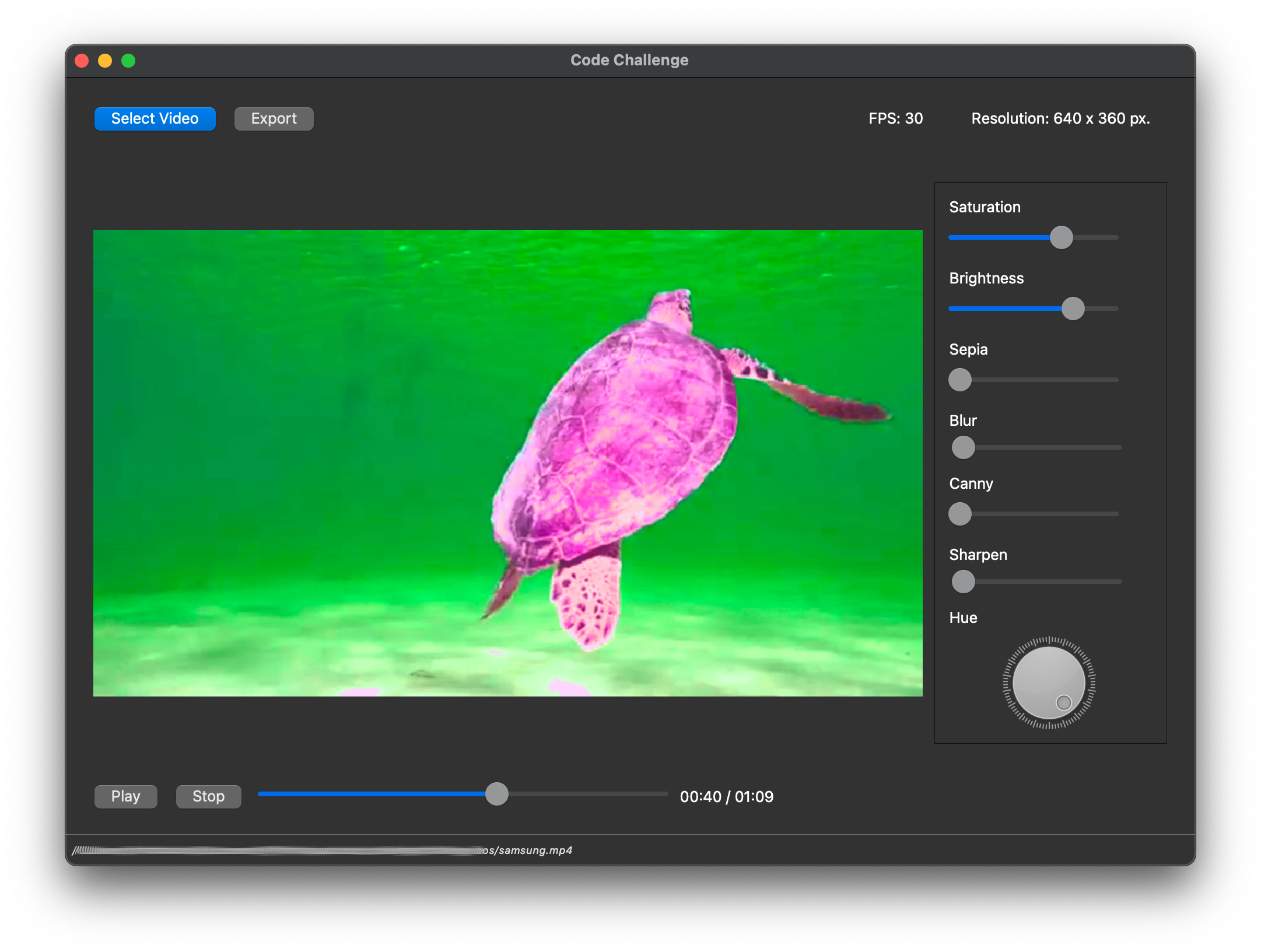Click the Play button

coord(125,796)
